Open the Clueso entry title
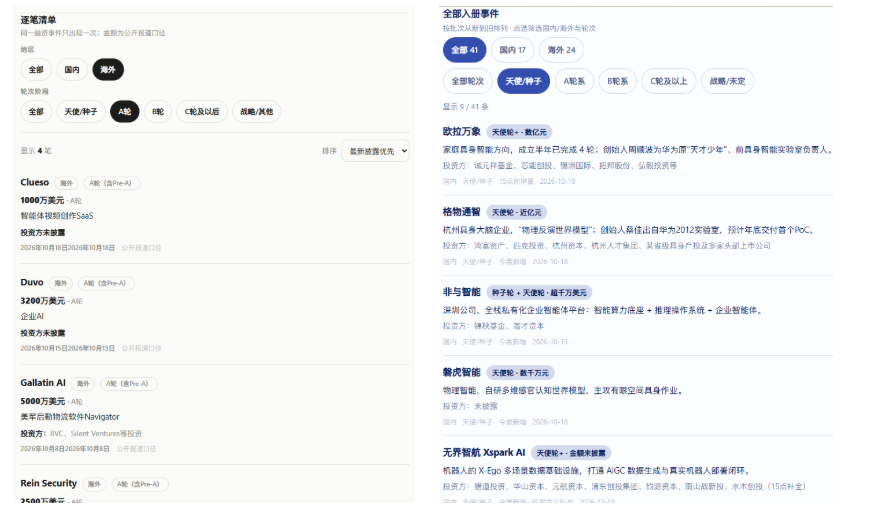The height and width of the screenshot is (528, 896). pos(35,182)
